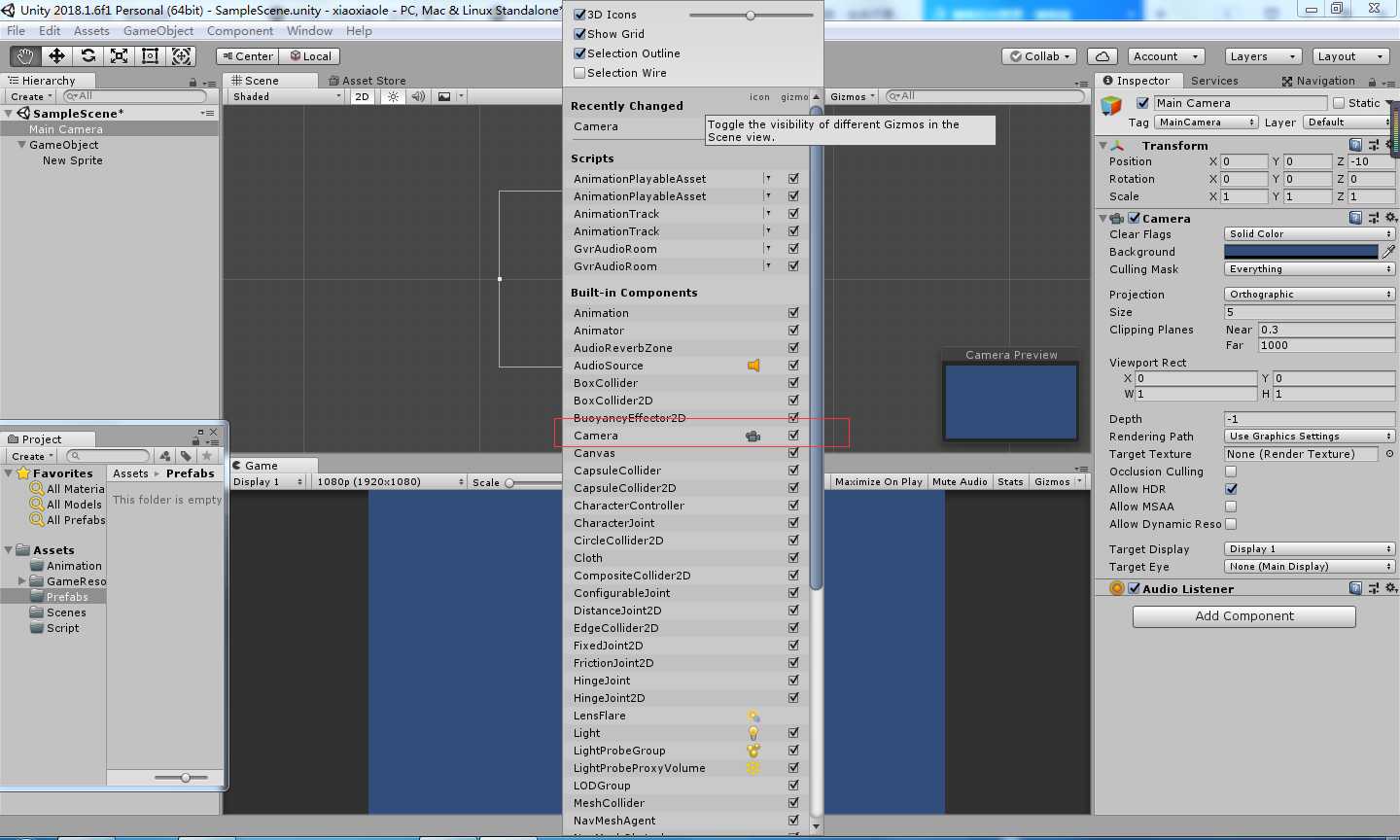Toggle Center pivot button
The height and width of the screenshot is (840, 1400).
(x=247, y=56)
